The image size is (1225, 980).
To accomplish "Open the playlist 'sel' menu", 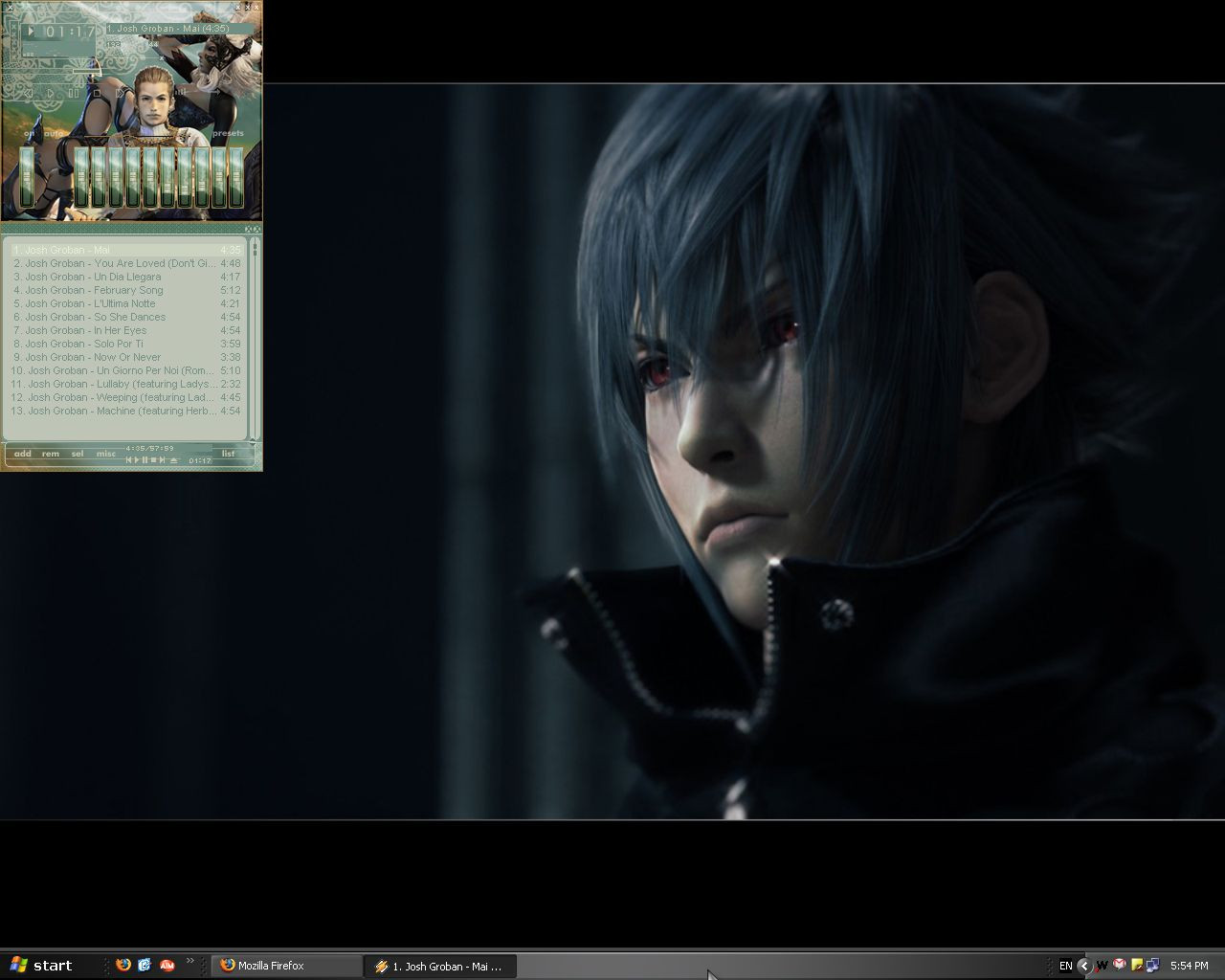I will coord(78,454).
